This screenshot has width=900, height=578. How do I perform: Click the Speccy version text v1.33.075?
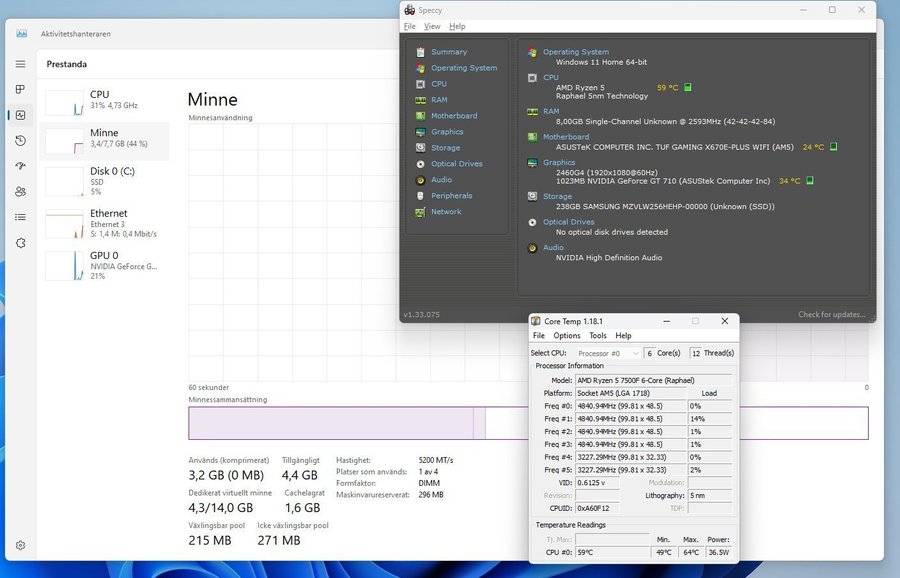[x=421, y=315]
